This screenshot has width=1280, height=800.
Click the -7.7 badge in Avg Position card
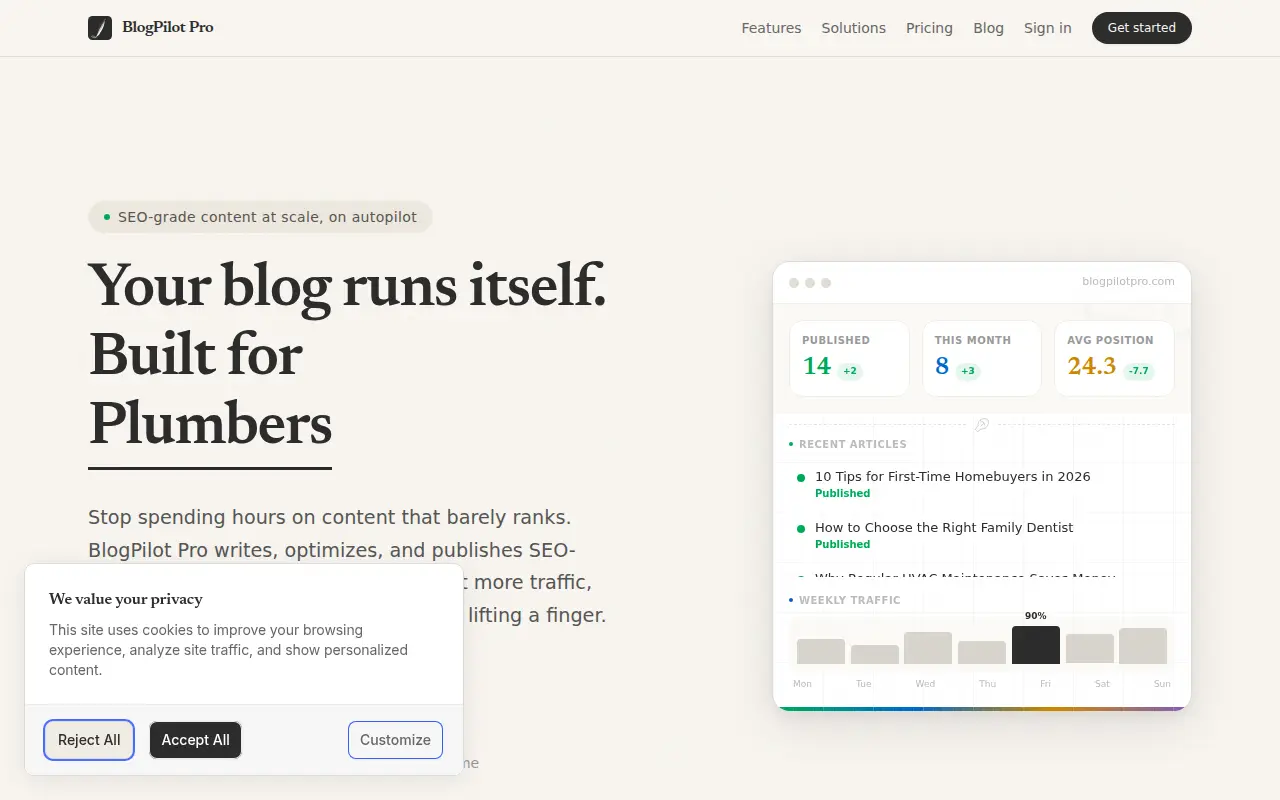tap(1139, 371)
